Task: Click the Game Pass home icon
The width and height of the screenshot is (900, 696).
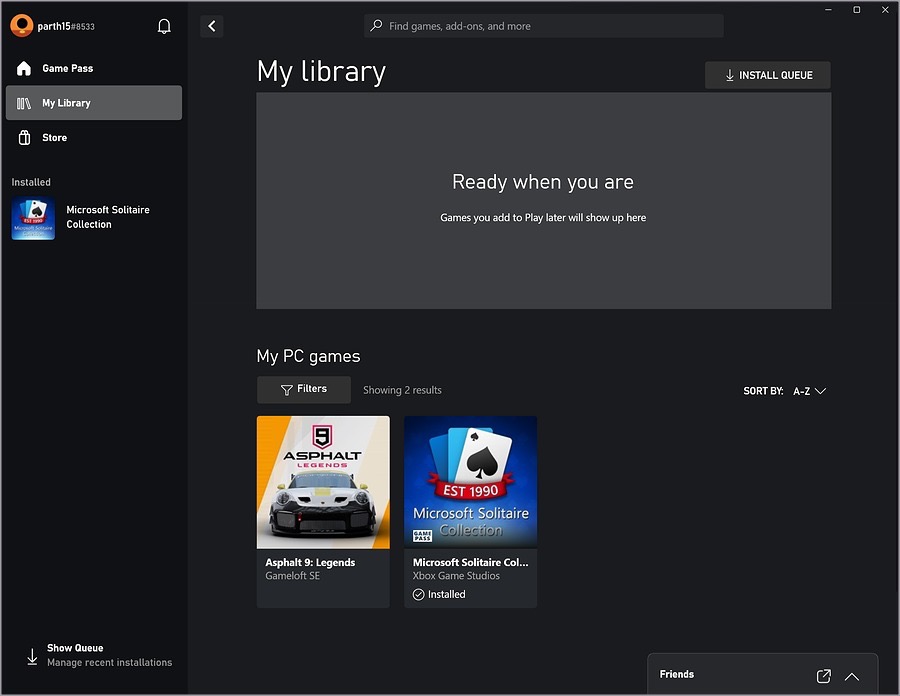Action: [24, 68]
